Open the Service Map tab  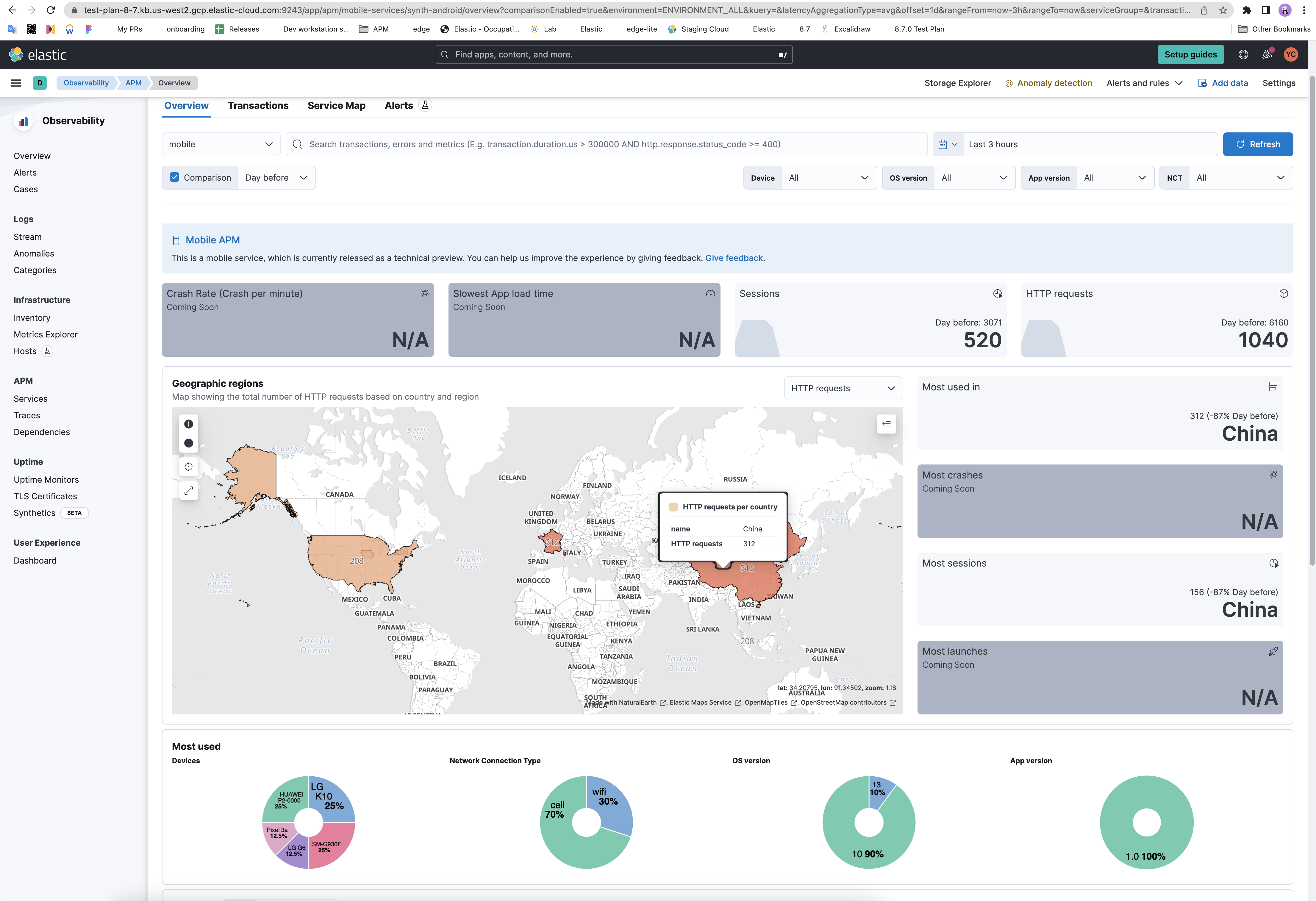pos(336,105)
